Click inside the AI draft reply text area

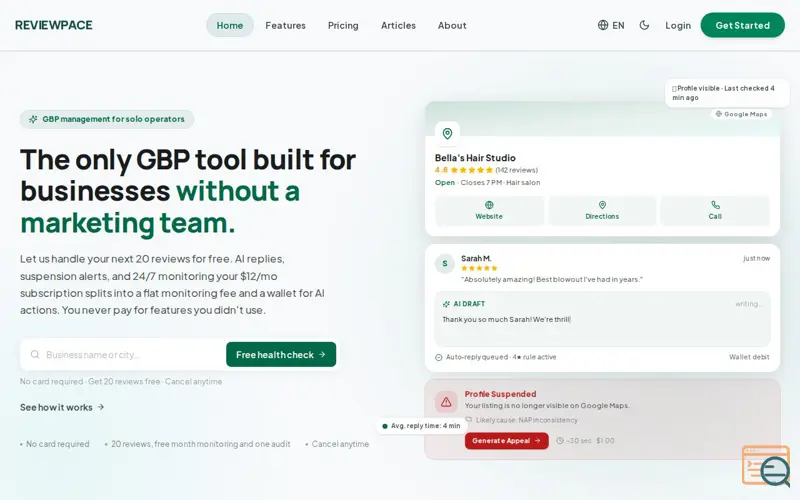click(602, 319)
